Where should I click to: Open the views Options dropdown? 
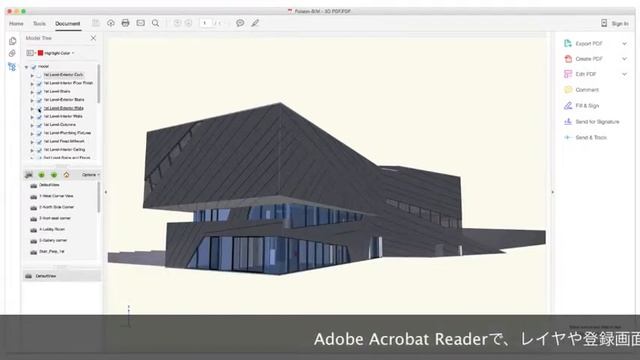click(x=90, y=175)
